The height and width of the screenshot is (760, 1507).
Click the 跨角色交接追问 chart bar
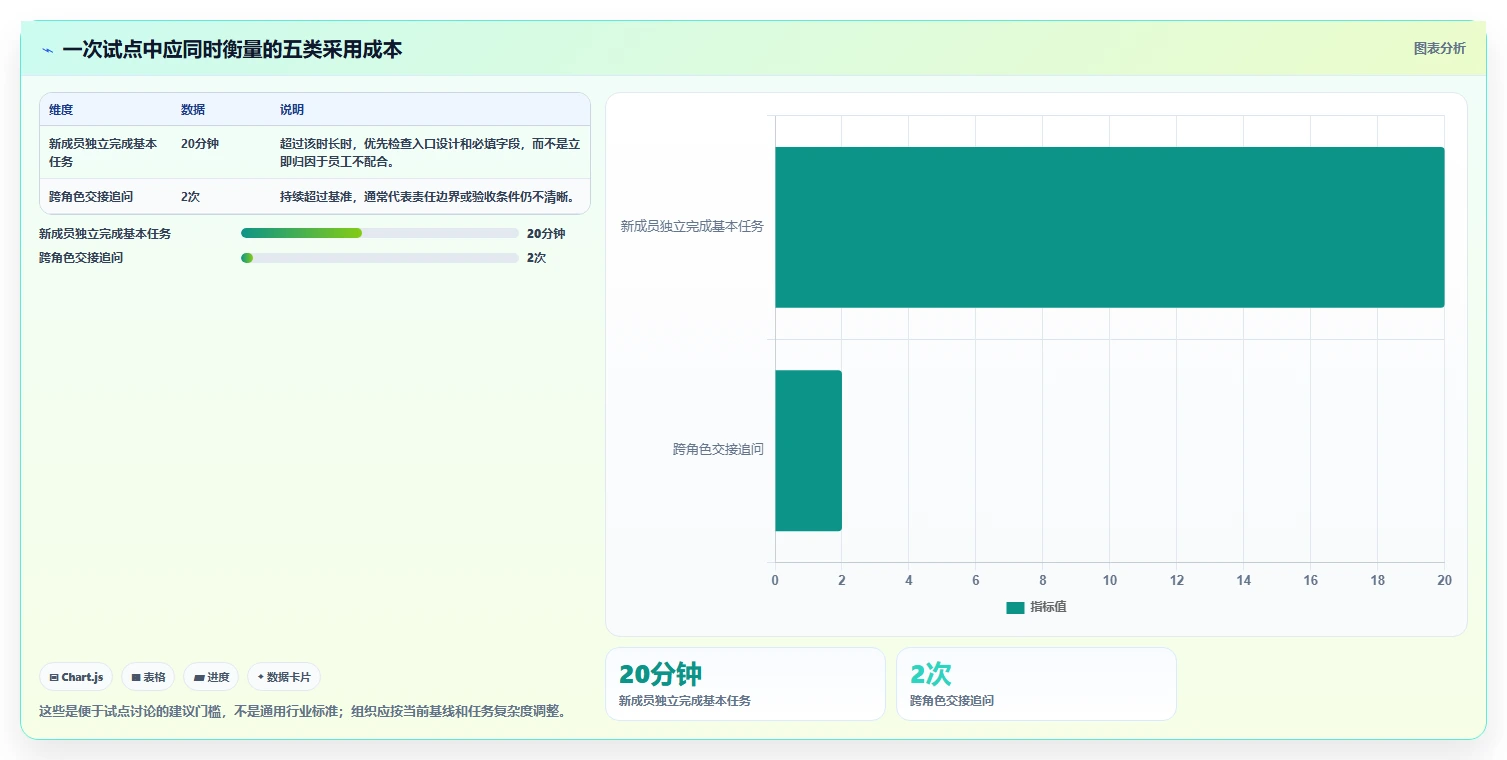808,450
